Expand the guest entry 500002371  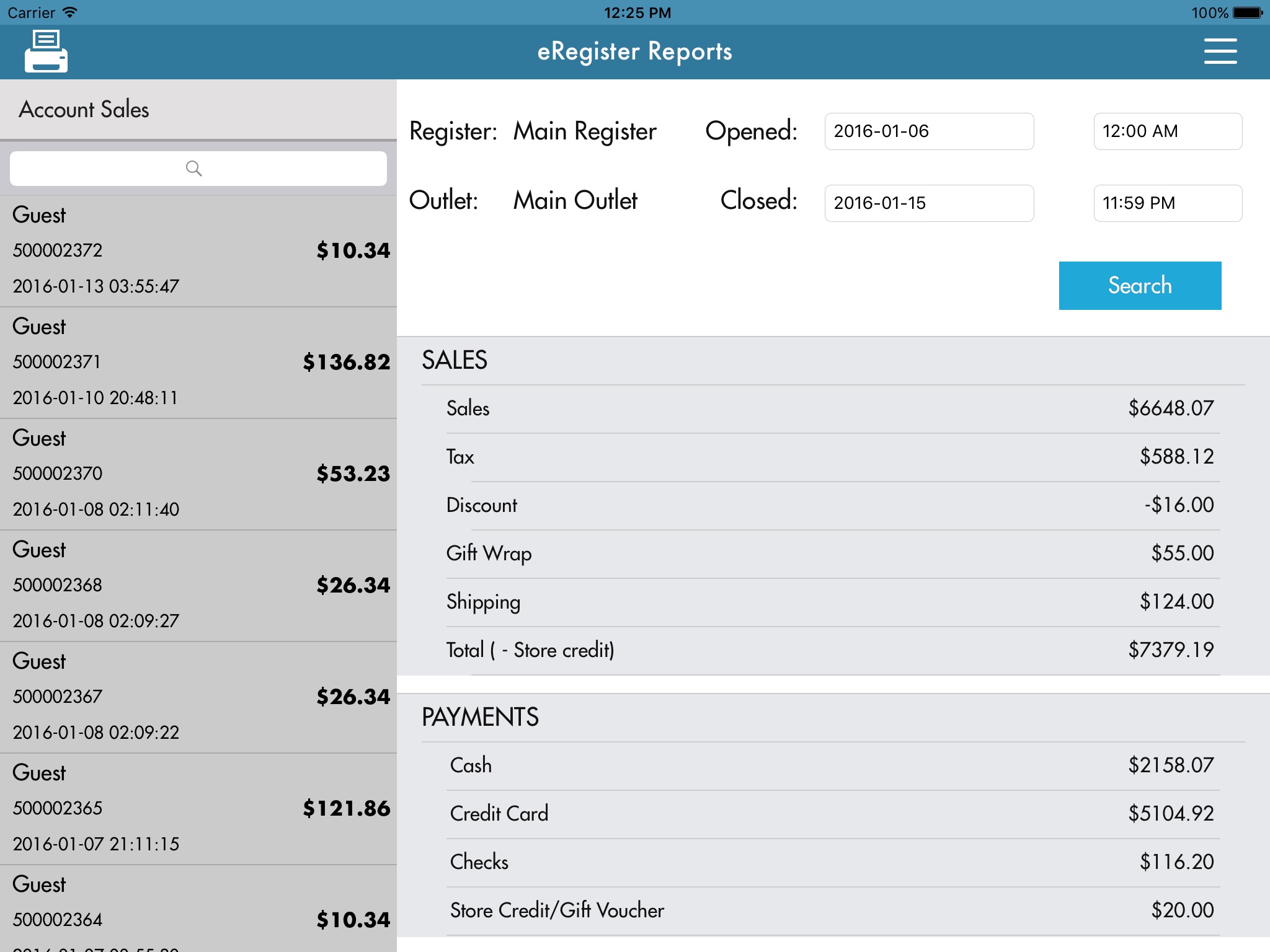coord(198,360)
